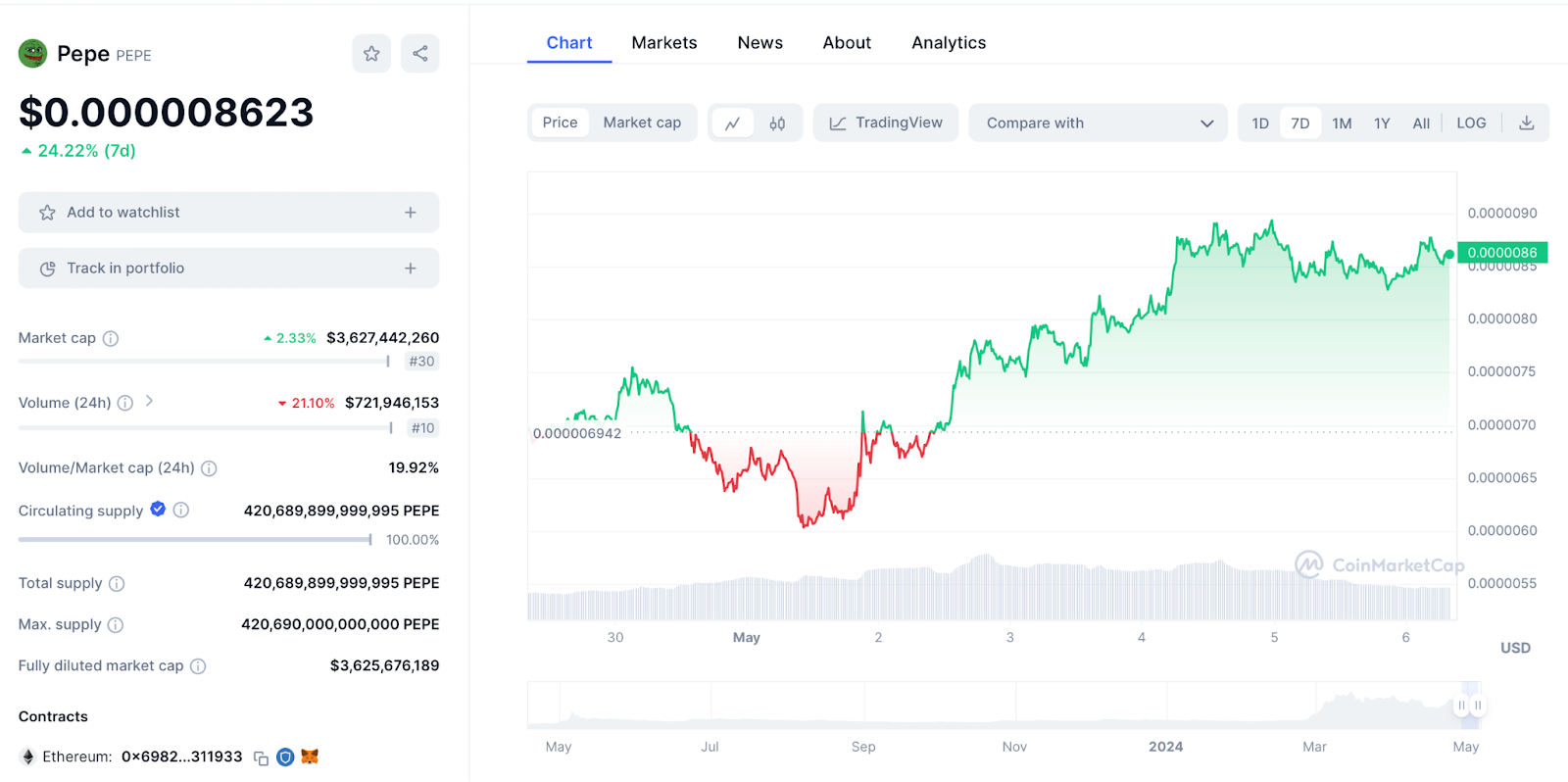Open the Chart tab
The image size is (1568, 782).
tap(569, 43)
